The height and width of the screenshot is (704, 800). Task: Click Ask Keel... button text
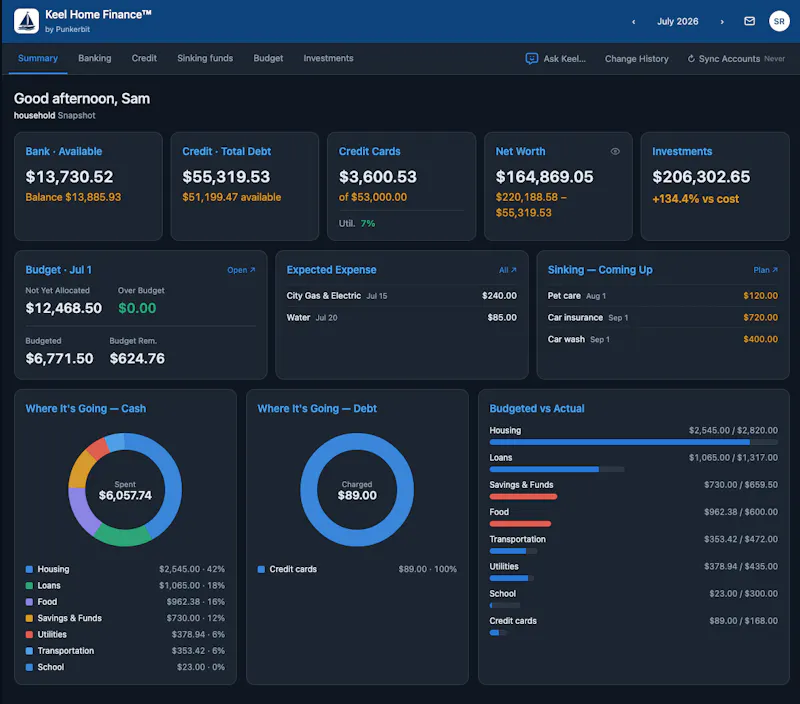point(564,59)
